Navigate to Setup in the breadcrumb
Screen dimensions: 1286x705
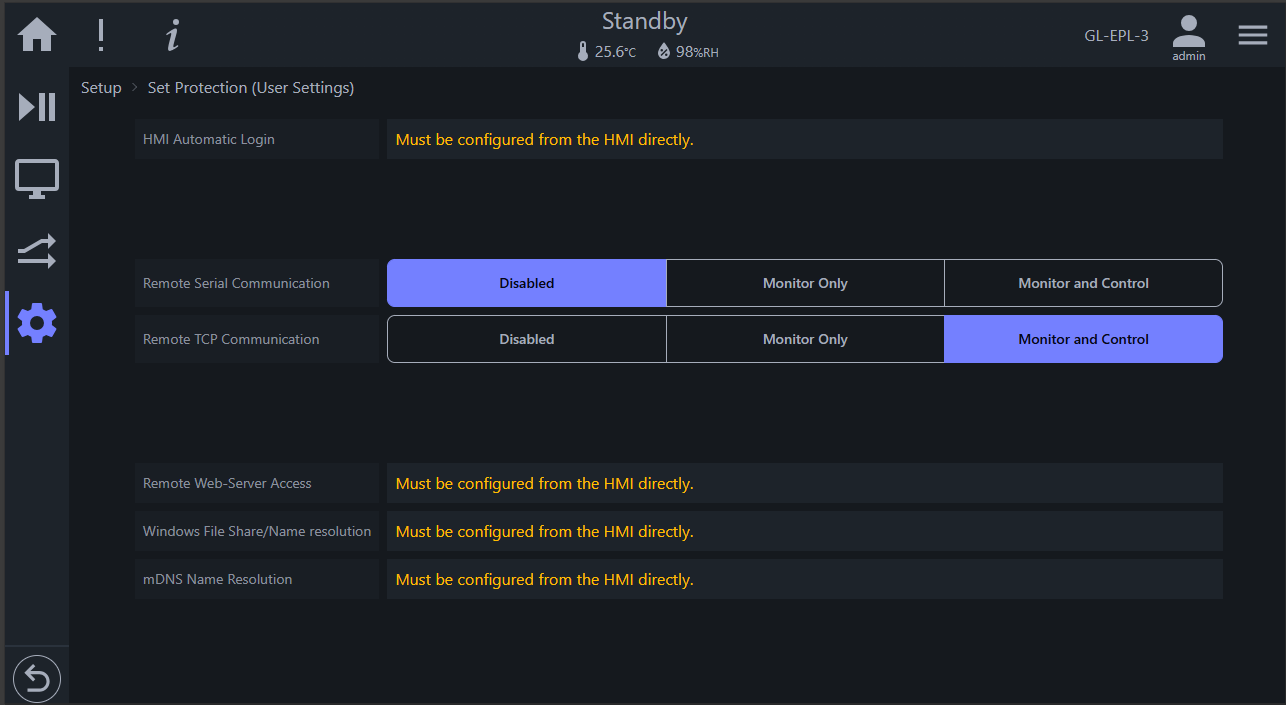101,88
